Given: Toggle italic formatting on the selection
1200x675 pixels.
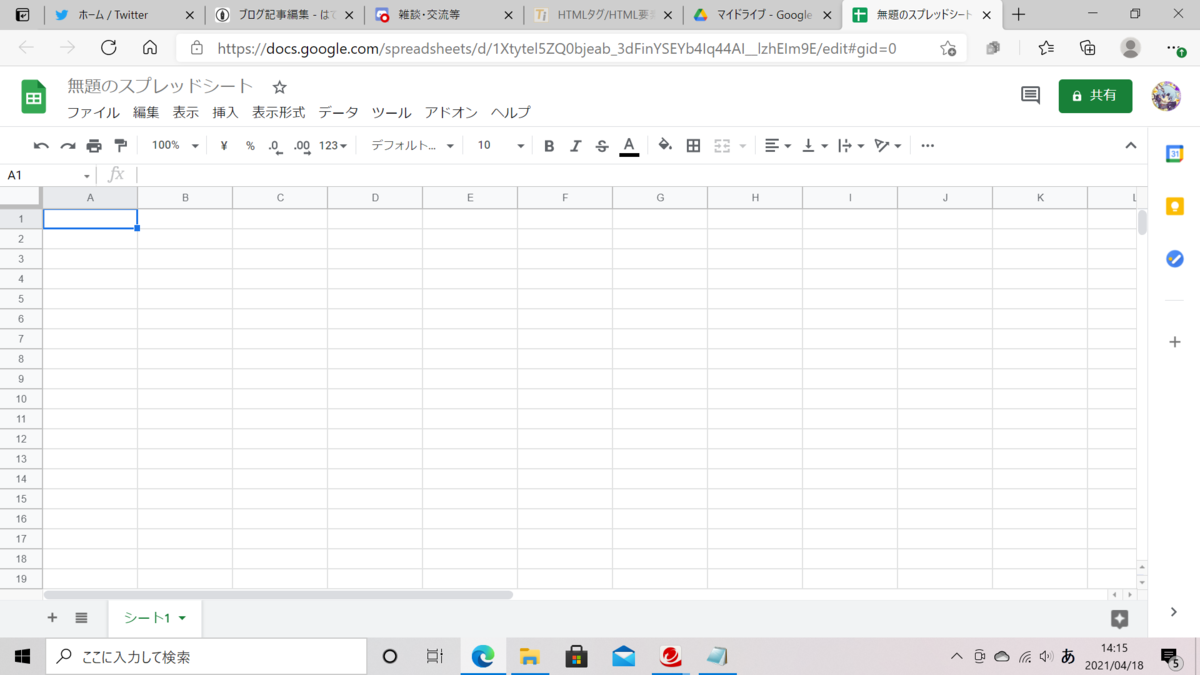Looking at the screenshot, I should 575,145.
